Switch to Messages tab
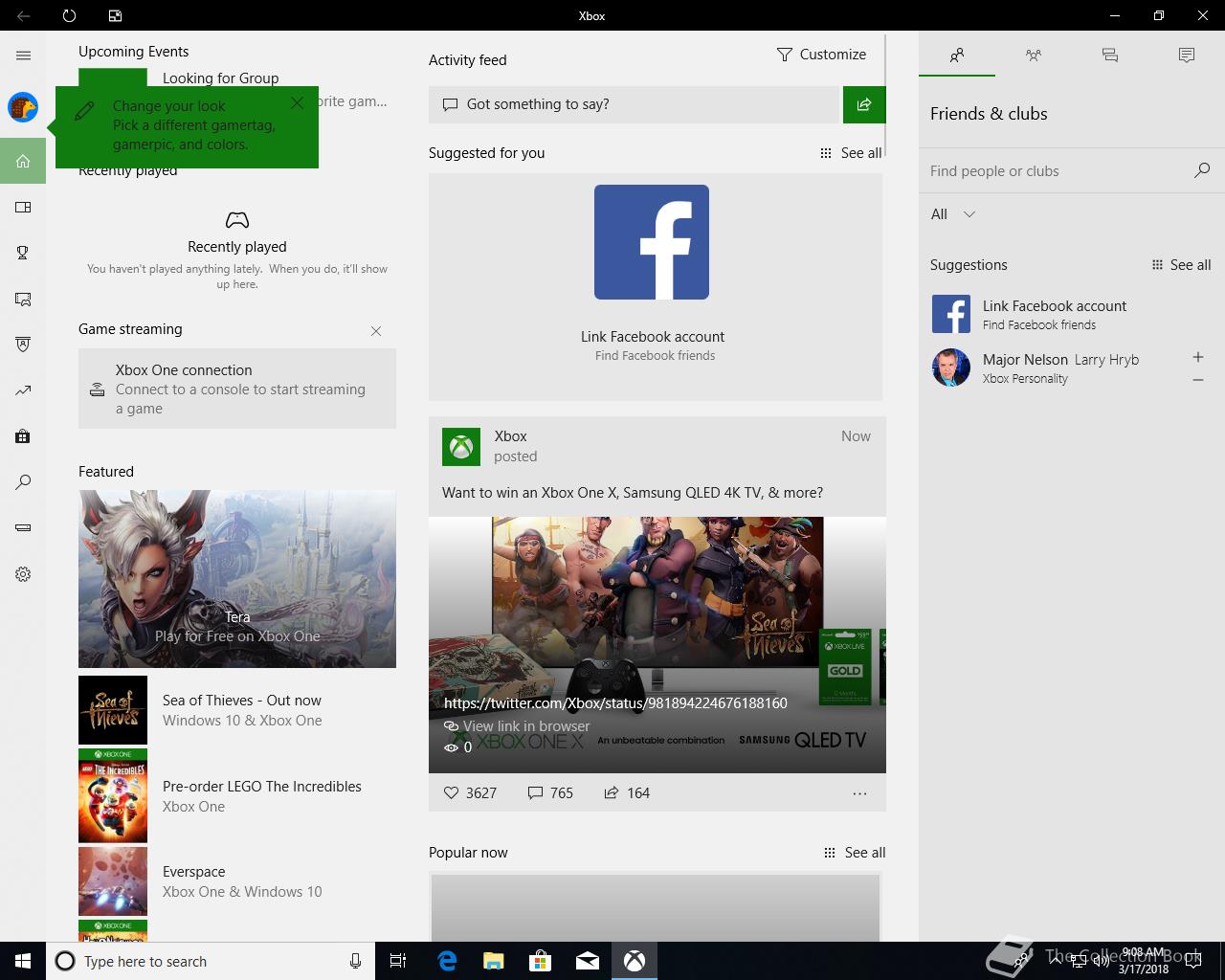This screenshot has height=980, width=1225. pos(1110,56)
